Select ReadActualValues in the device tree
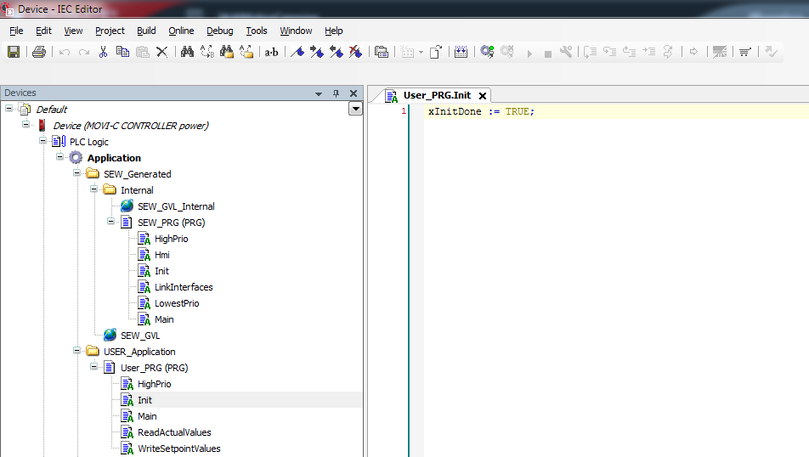This screenshot has height=457, width=809. coord(174,432)
